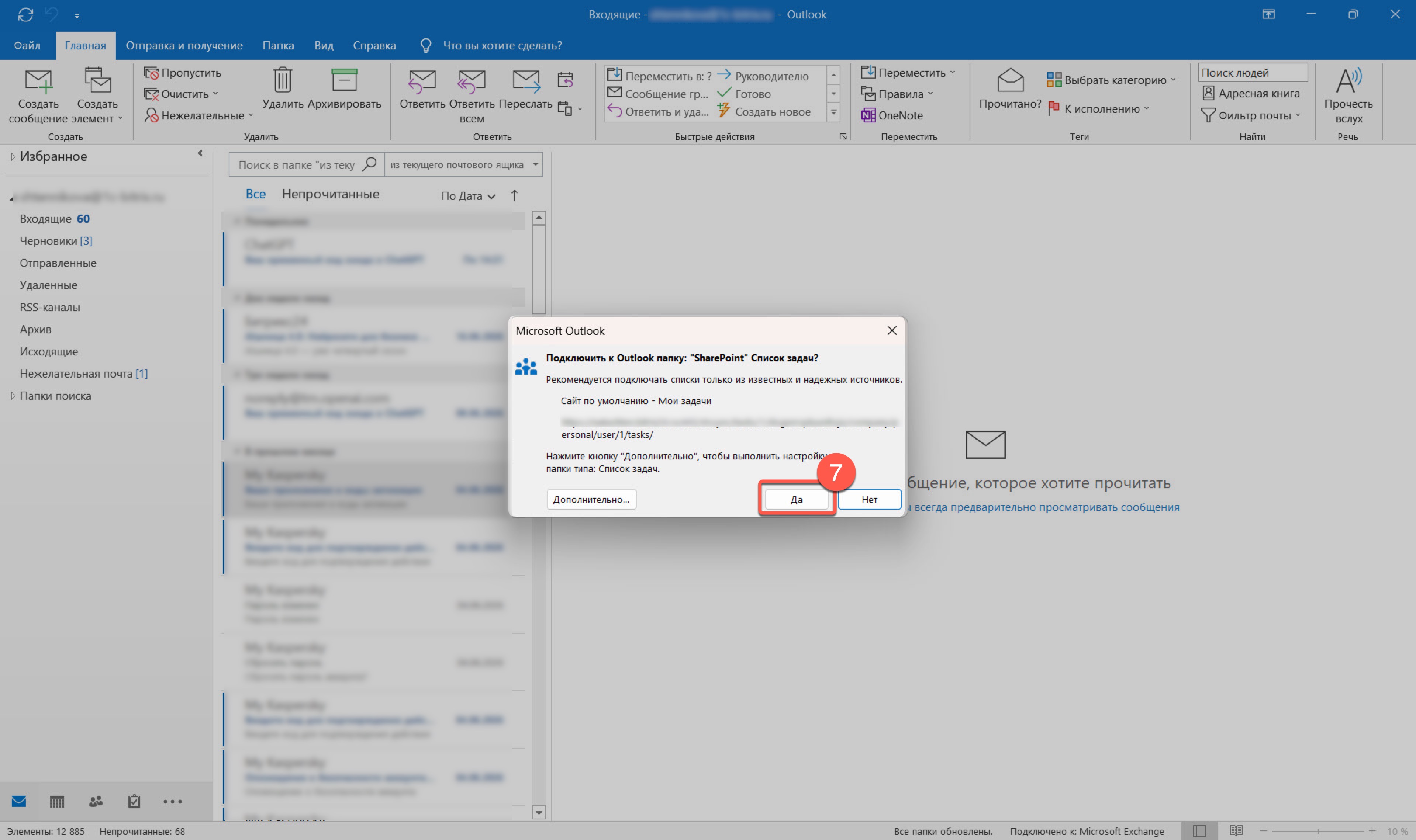Click the Archive icon in ribbon
The image size is (1416, 840).
[344, 80]
